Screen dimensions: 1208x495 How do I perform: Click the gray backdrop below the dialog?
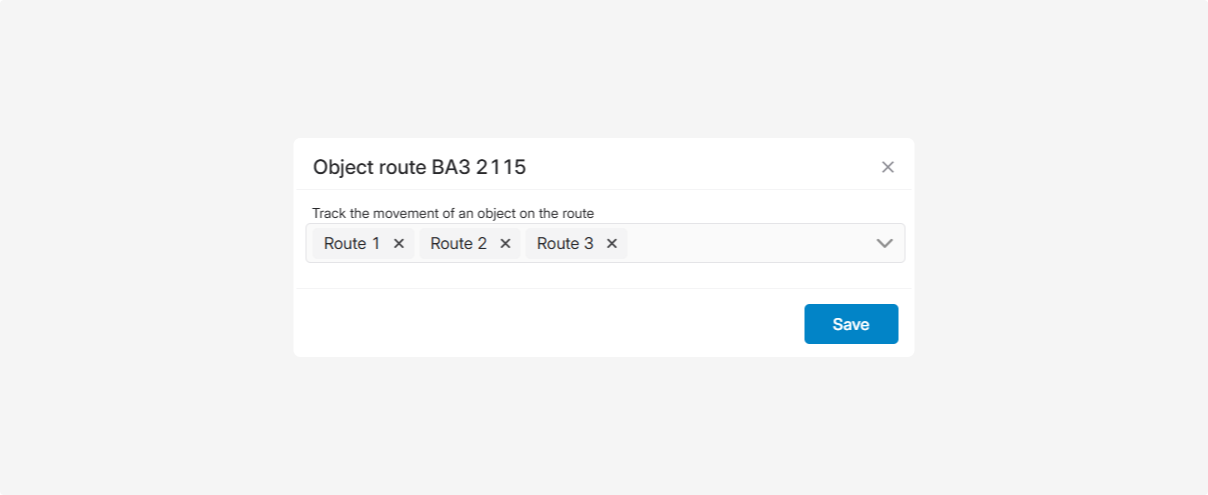point(604,425)
